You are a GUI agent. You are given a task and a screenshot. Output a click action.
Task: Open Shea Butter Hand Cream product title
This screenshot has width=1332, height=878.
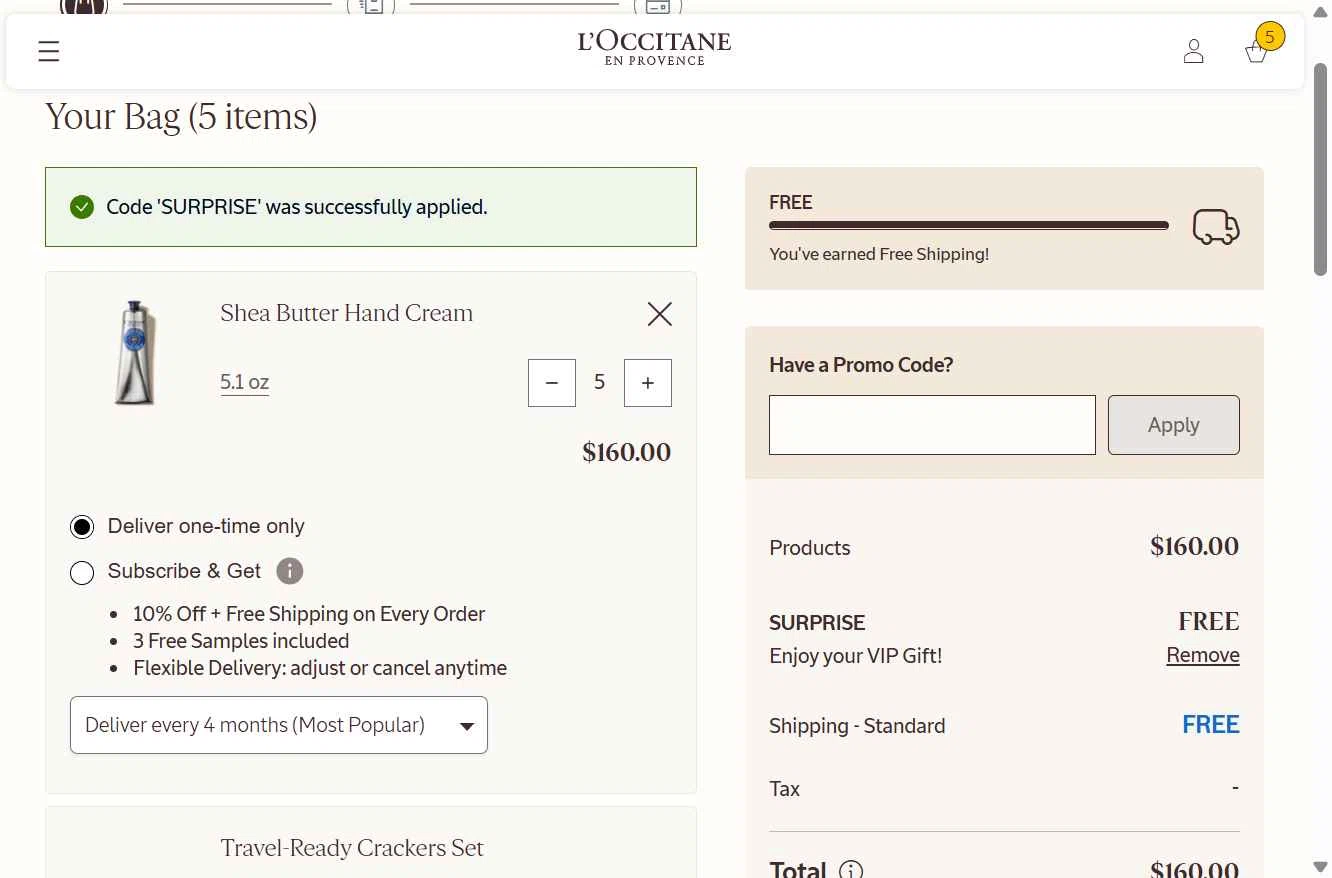tap(346, 313)
